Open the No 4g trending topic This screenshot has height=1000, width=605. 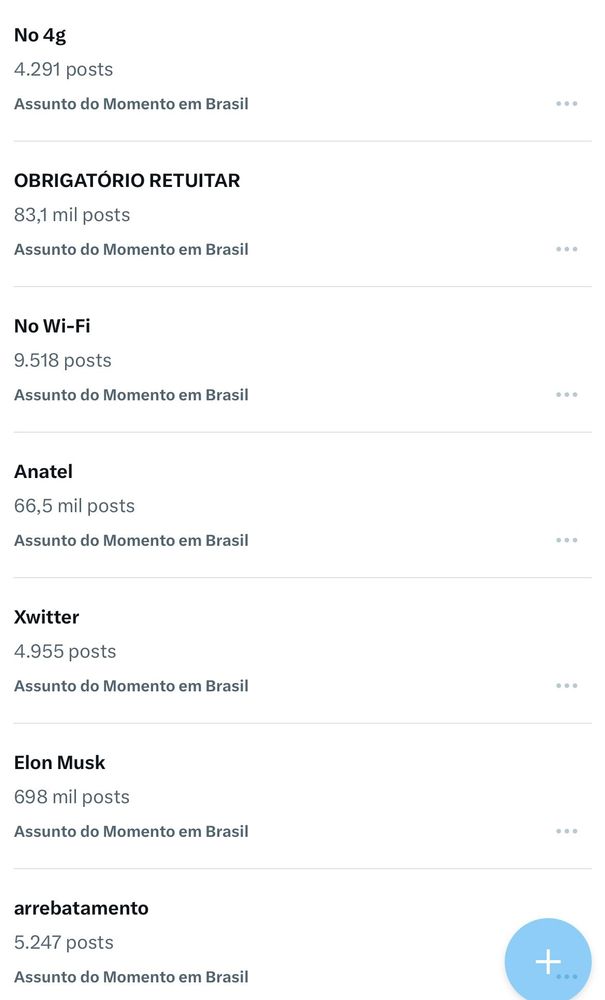click(302, 70)
